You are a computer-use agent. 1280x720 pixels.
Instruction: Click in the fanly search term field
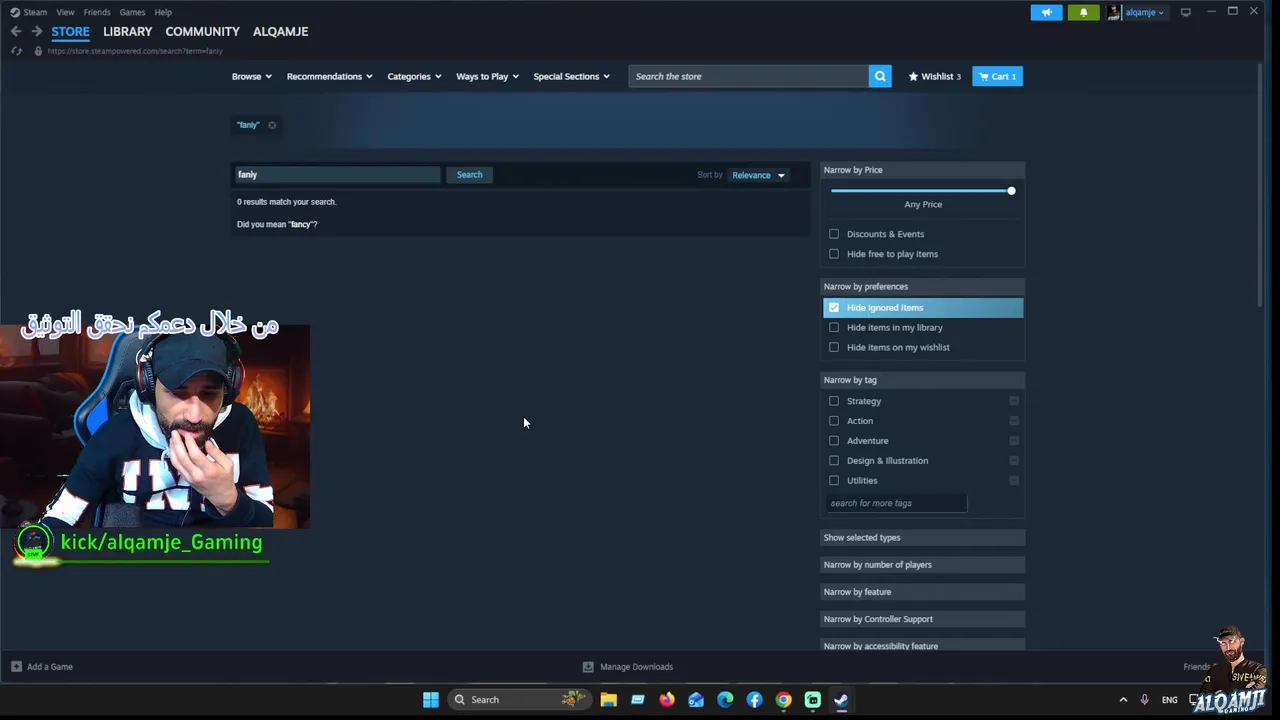(337, 174)
